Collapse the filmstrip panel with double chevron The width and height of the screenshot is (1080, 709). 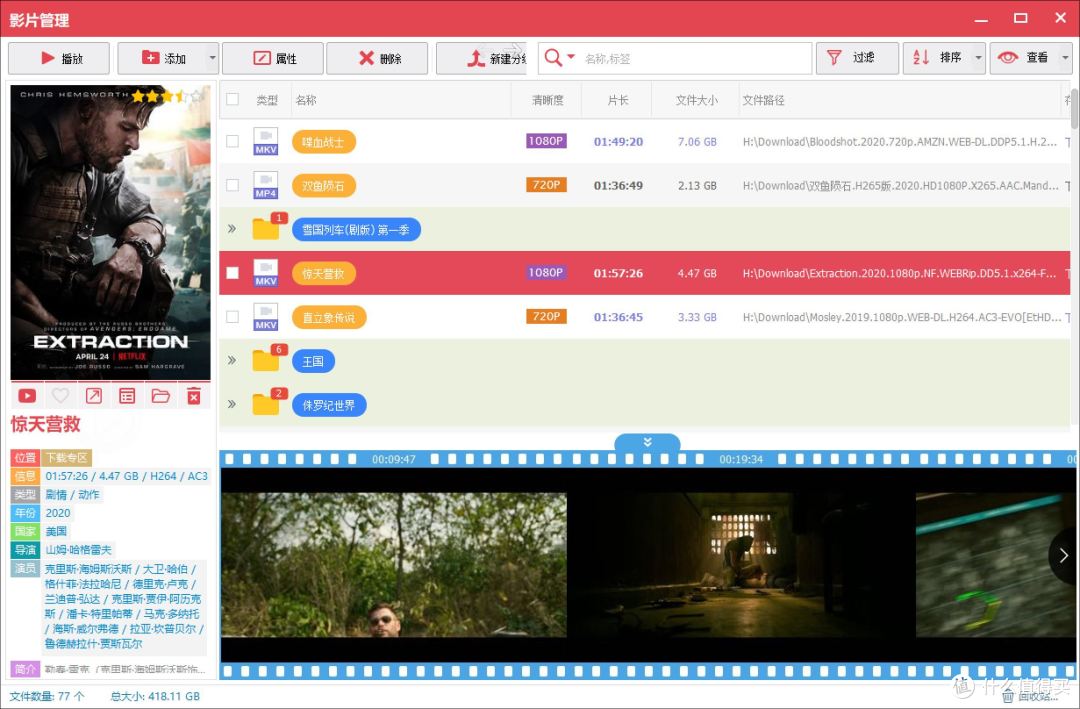(647, 442)
